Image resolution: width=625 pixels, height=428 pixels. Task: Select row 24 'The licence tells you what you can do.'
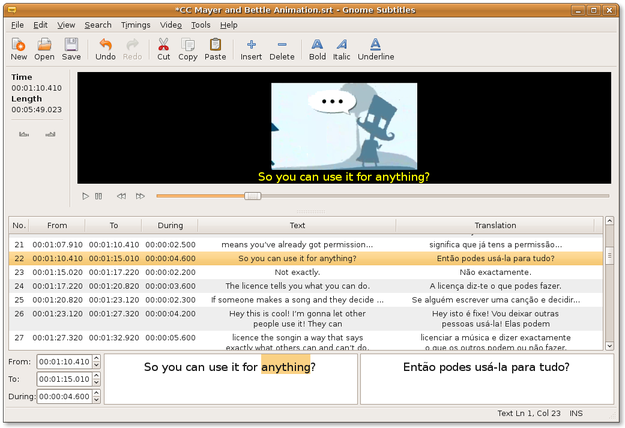[306, 286]
